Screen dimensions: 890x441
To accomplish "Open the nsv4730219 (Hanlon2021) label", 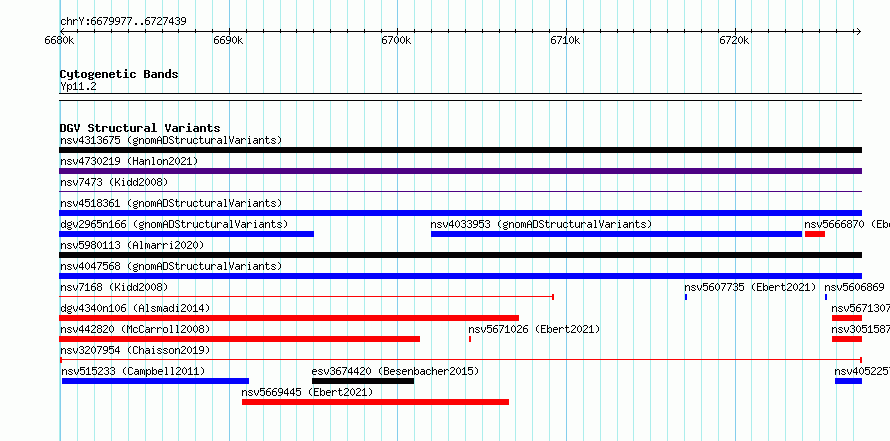I will pyautogui.click(x=129, y=161).
